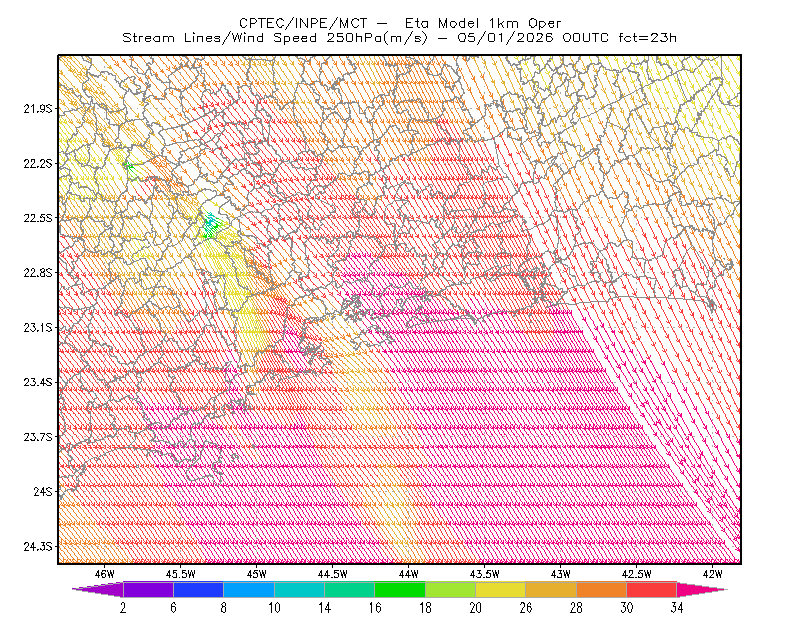The width and height of the screenshot is (800, 618).
Task: Click the legend value '2'
Action: (123, 608)
